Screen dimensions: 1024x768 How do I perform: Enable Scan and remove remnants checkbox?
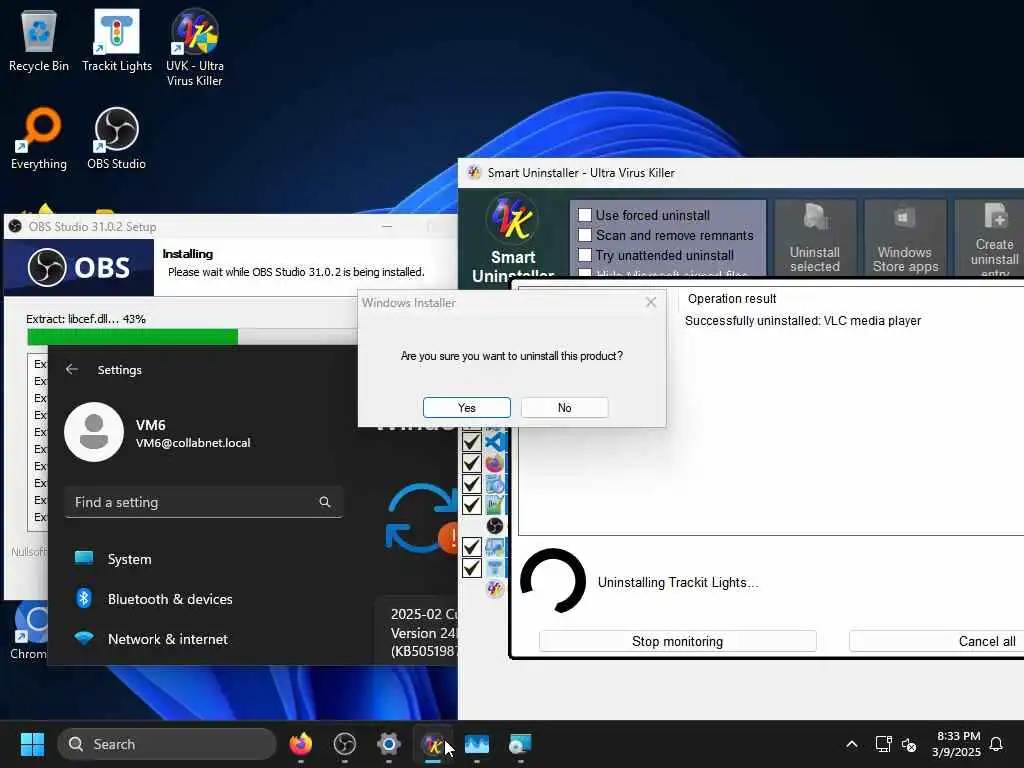(x=585, y=235)
